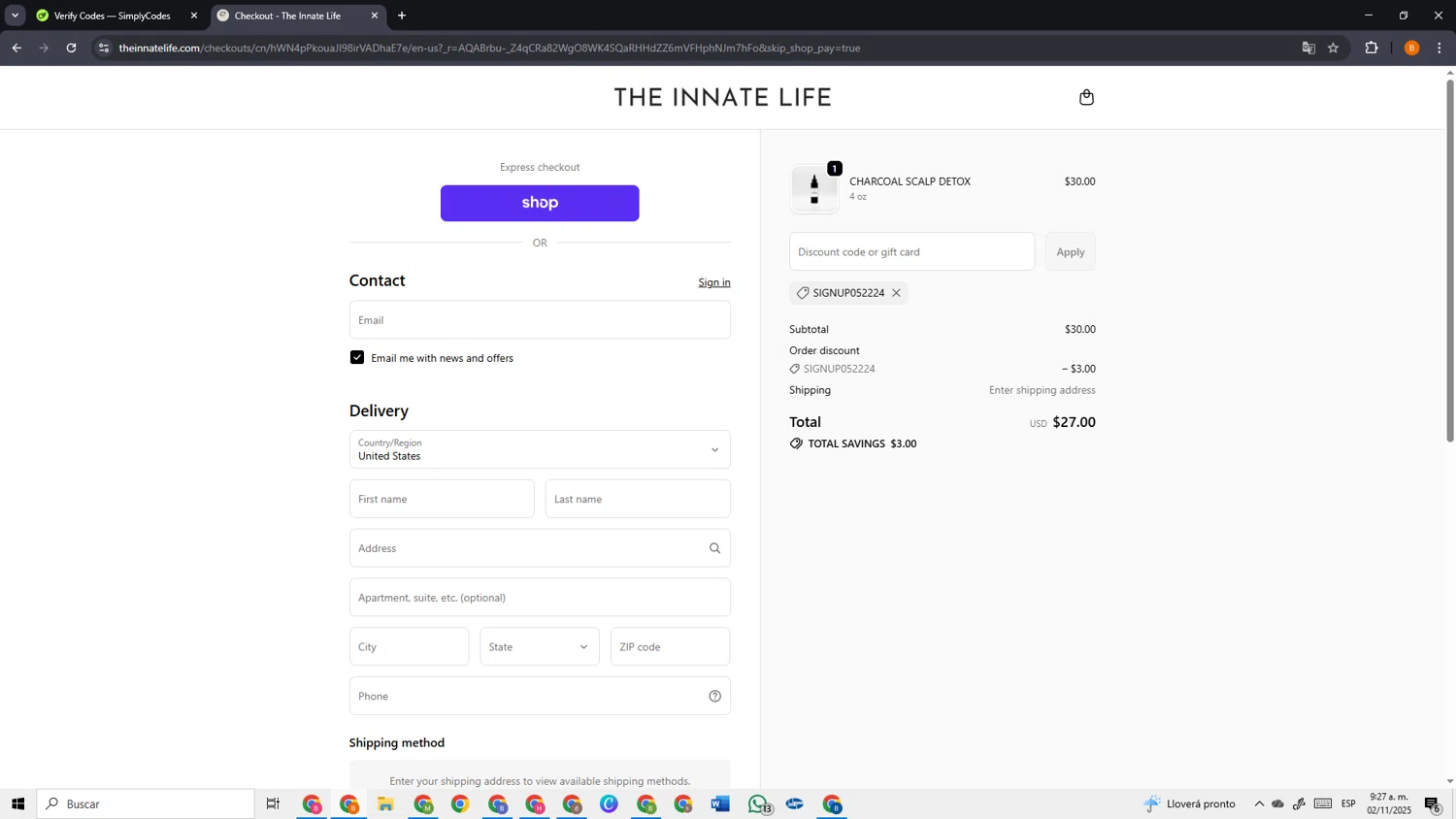The image size is (1456, 819).
Task: View site information icon in address bar
Action: tap(104, 48)
